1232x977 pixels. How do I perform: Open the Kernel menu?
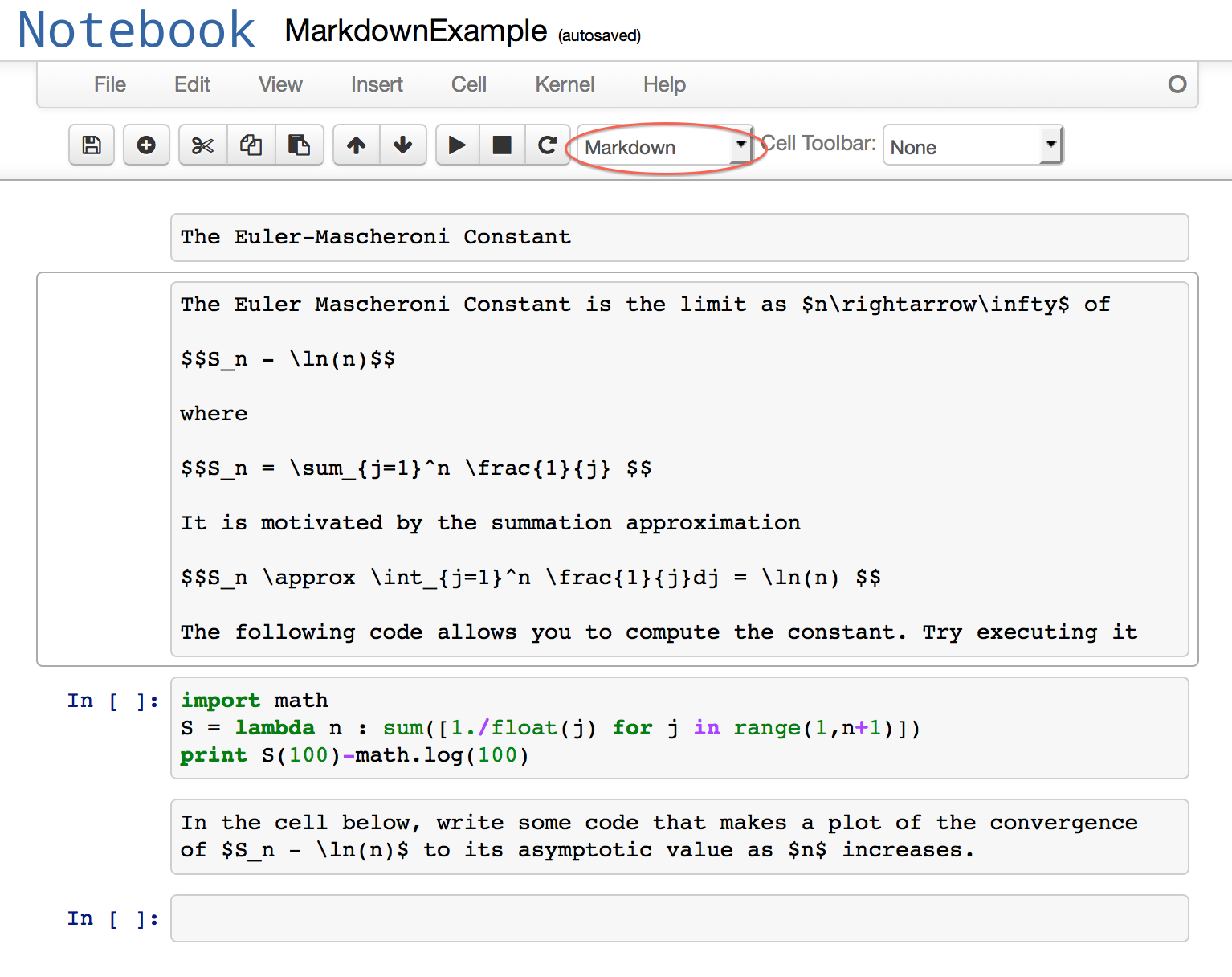pyautogui.click(x=565, y=84)
